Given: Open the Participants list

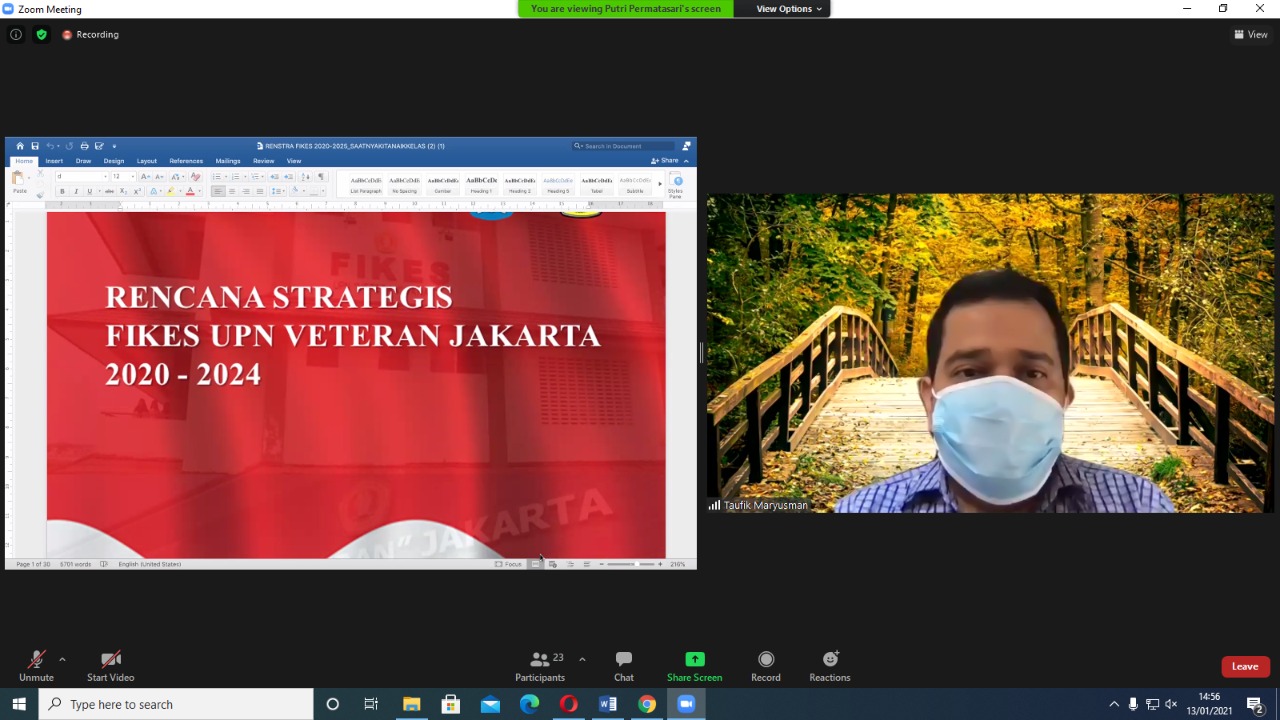Looking at the screenshot, I should (x=541, y=665).
